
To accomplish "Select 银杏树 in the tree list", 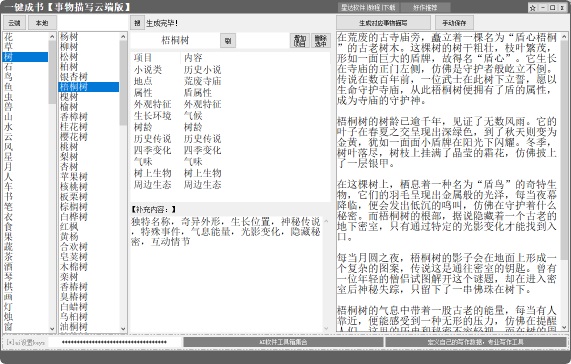I will pyautogui.click(x=89, y=77).
